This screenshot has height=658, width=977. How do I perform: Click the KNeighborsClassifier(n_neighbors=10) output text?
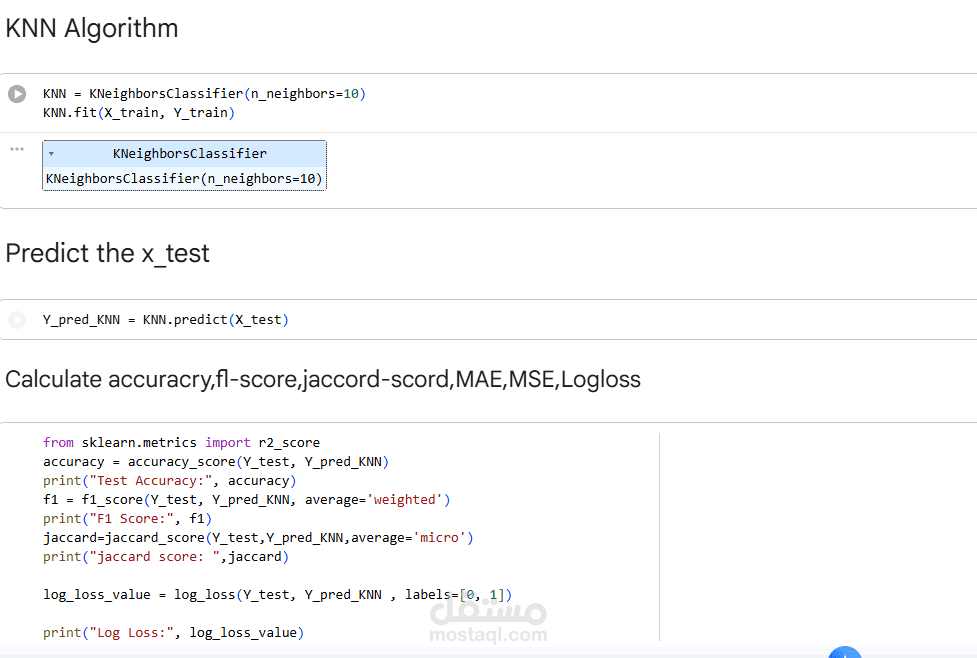click(184, 179)
